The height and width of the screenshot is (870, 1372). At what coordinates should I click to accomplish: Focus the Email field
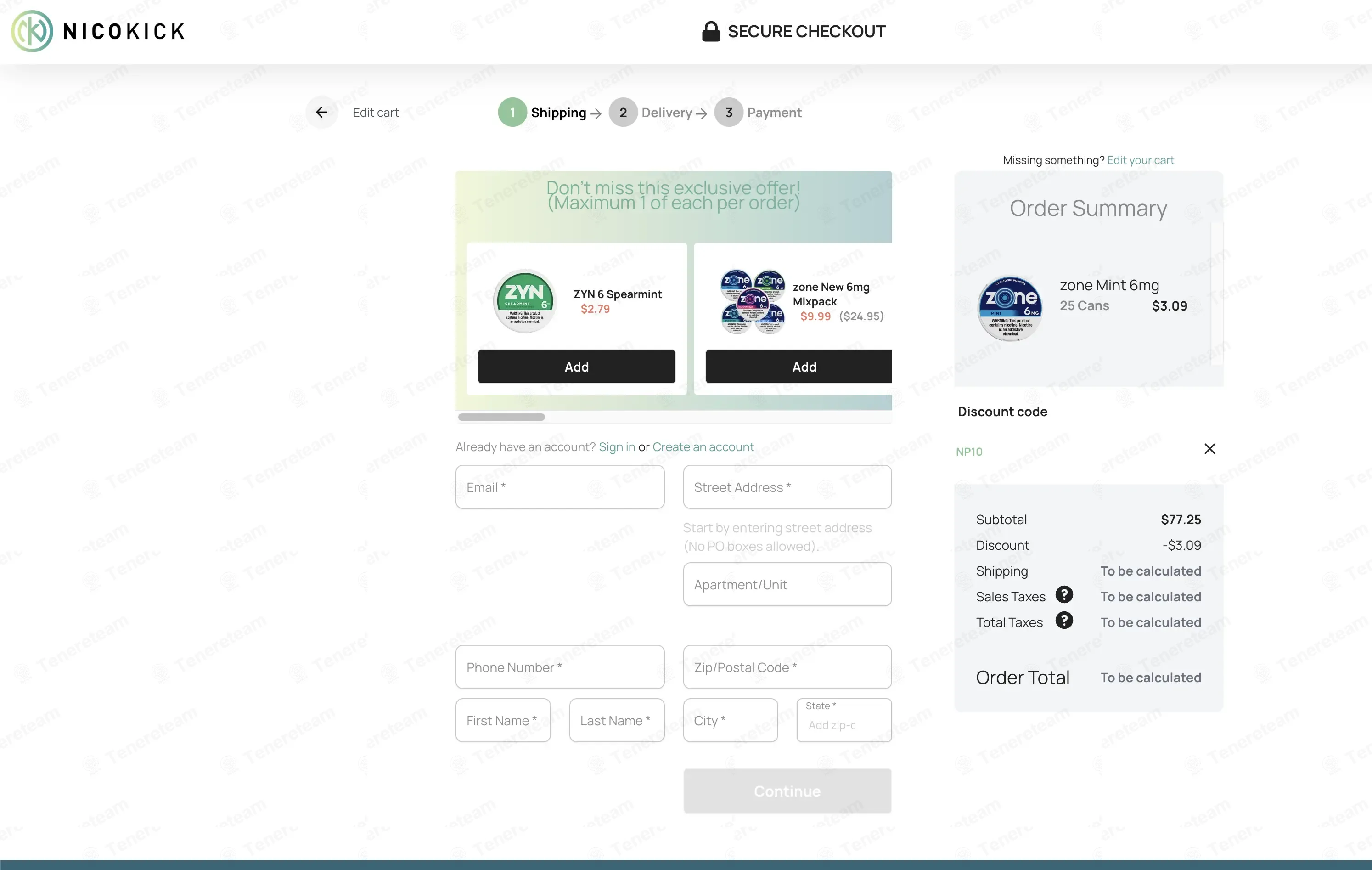(560, 487)
